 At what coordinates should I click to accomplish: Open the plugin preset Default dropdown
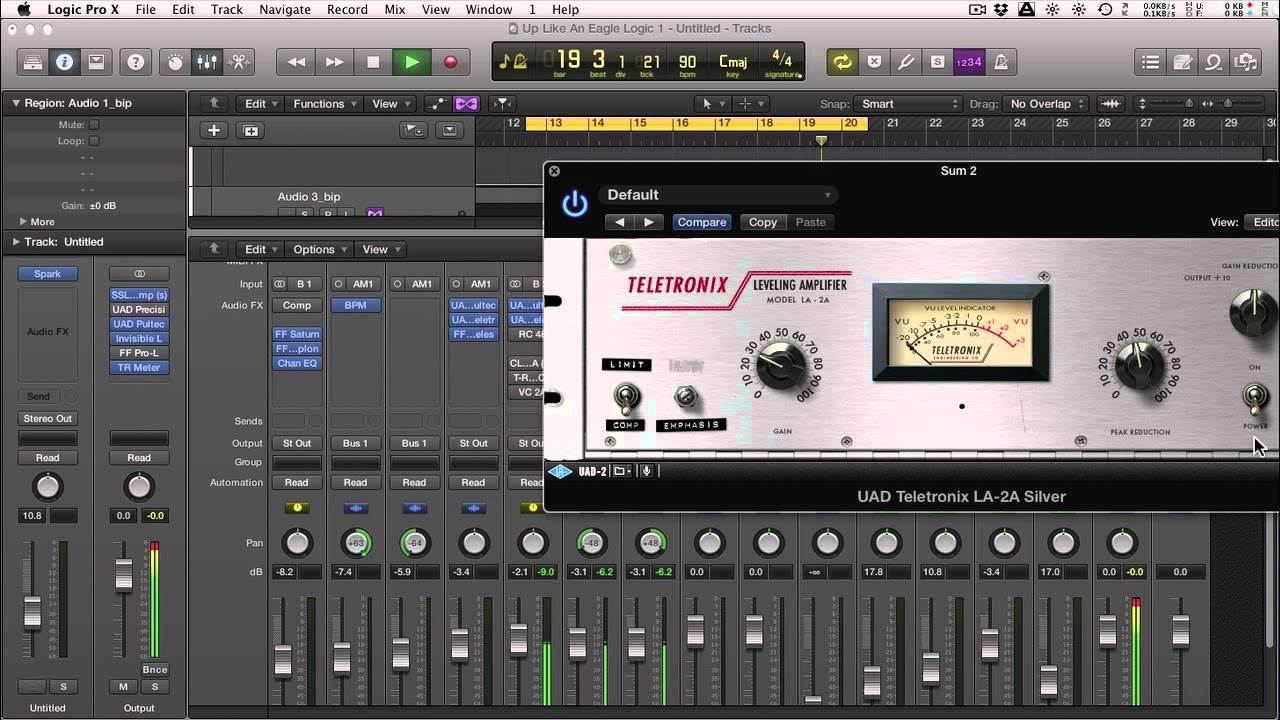718,195
